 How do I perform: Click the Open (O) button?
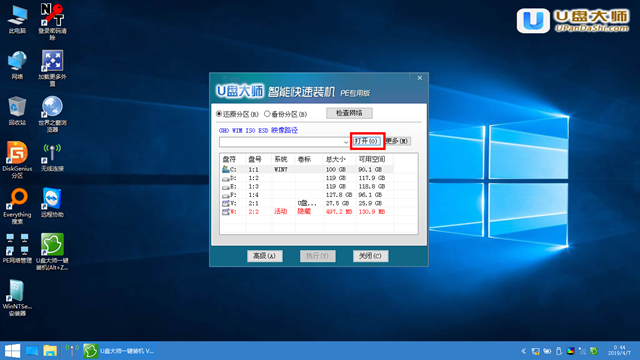point(367,141)
